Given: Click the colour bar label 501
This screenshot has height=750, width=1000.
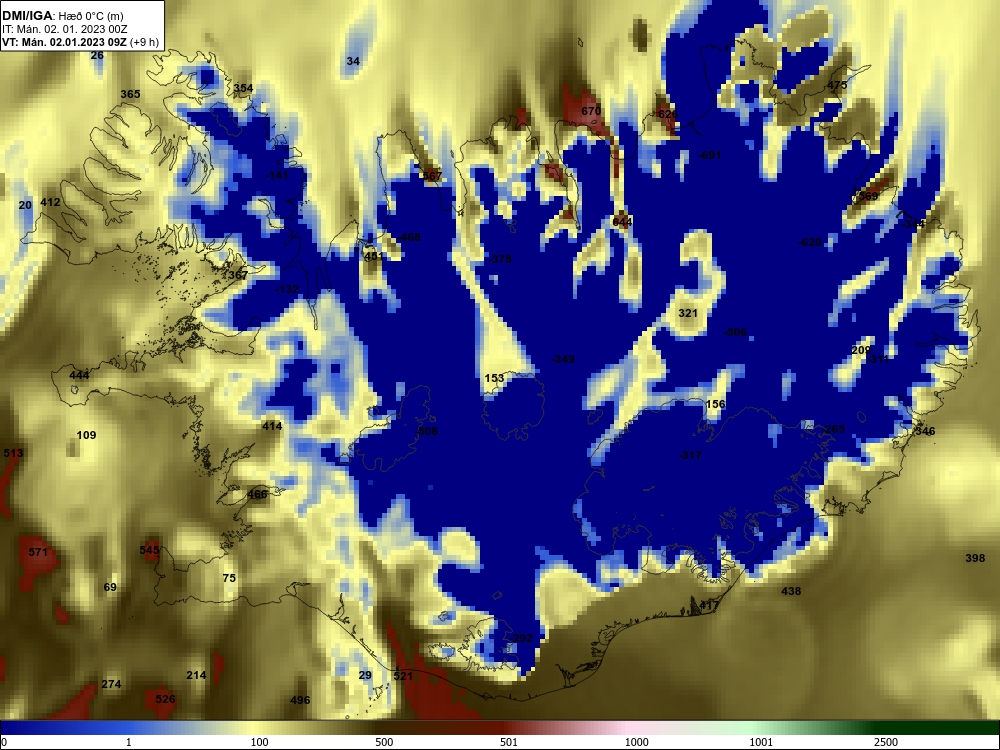Looking at the screenshot, I should tap(509, 742).
